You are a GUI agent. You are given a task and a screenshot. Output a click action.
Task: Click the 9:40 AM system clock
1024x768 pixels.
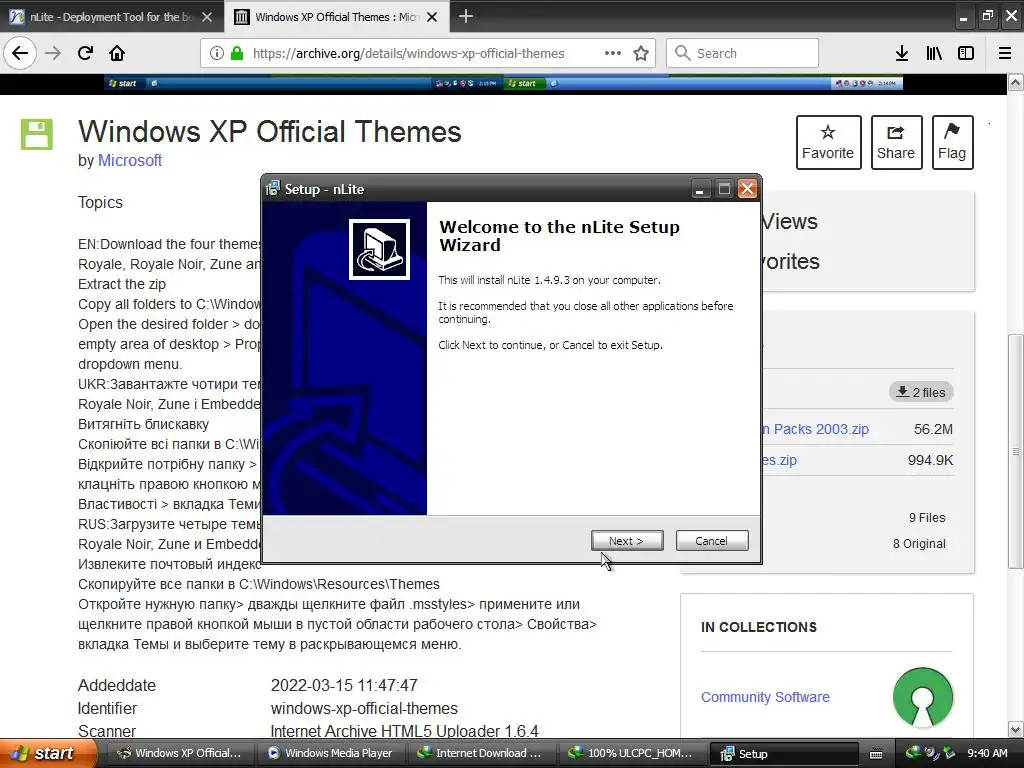[x=987, y=753]
